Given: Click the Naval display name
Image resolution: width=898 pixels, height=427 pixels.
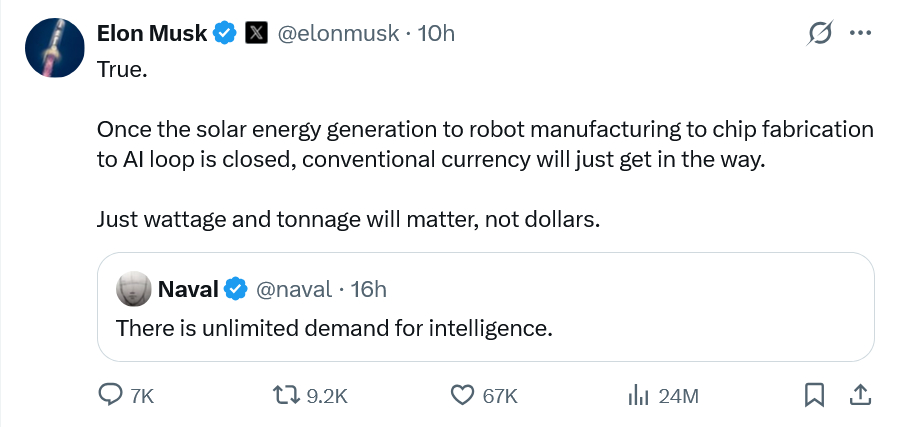Looking at the screenshot, I should point(188,290).
